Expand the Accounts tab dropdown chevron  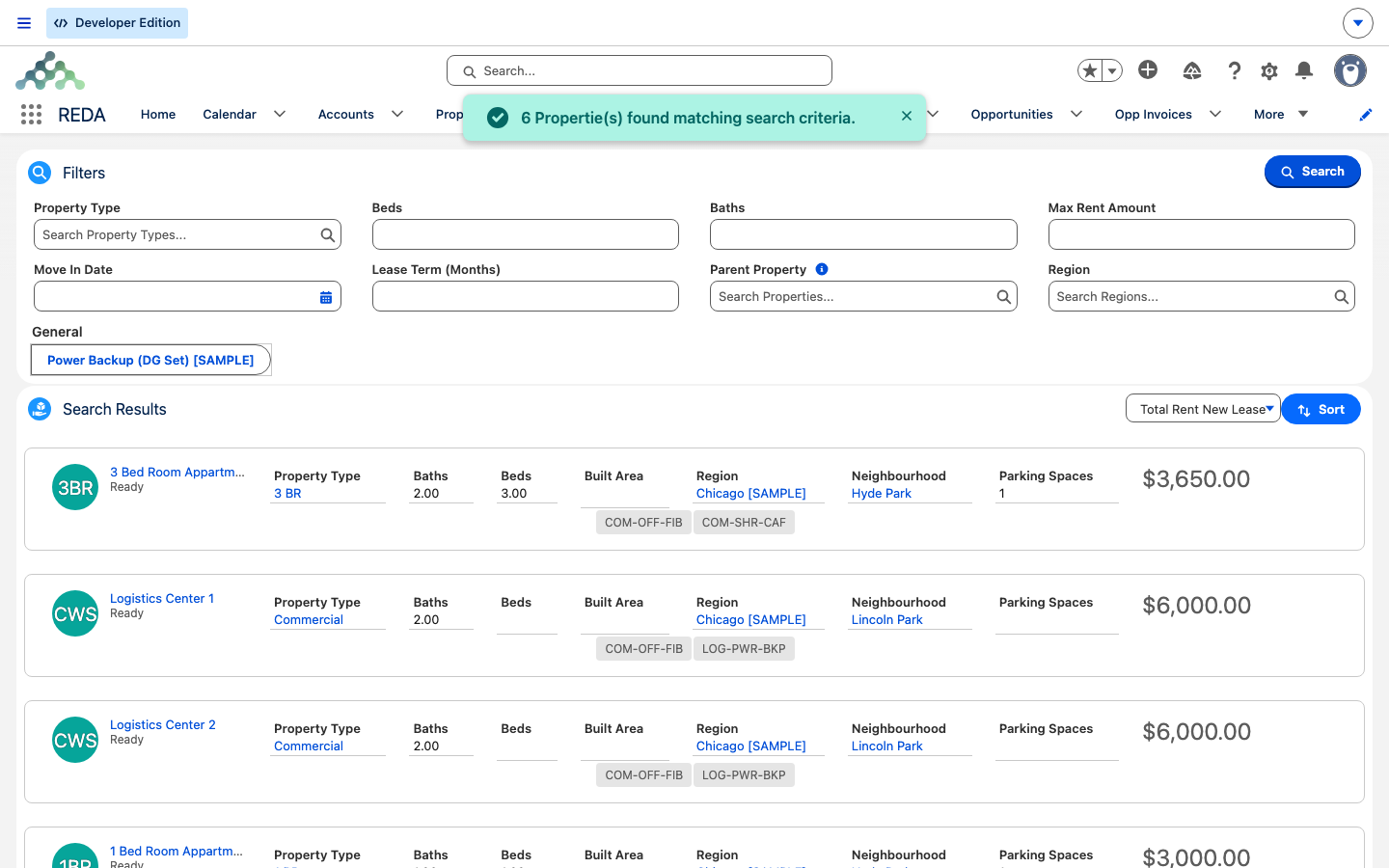[397, 114]
